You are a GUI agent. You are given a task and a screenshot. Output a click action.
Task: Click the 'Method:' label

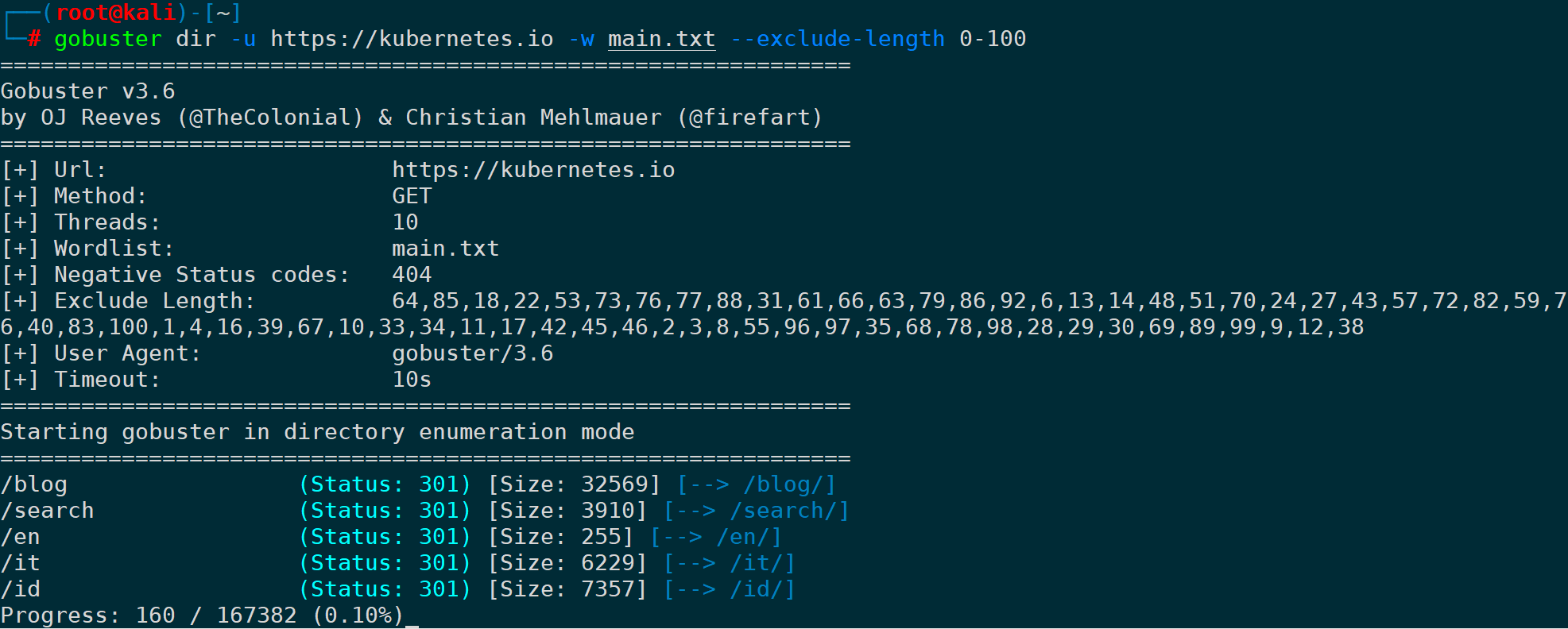click(x=100, y=196)
